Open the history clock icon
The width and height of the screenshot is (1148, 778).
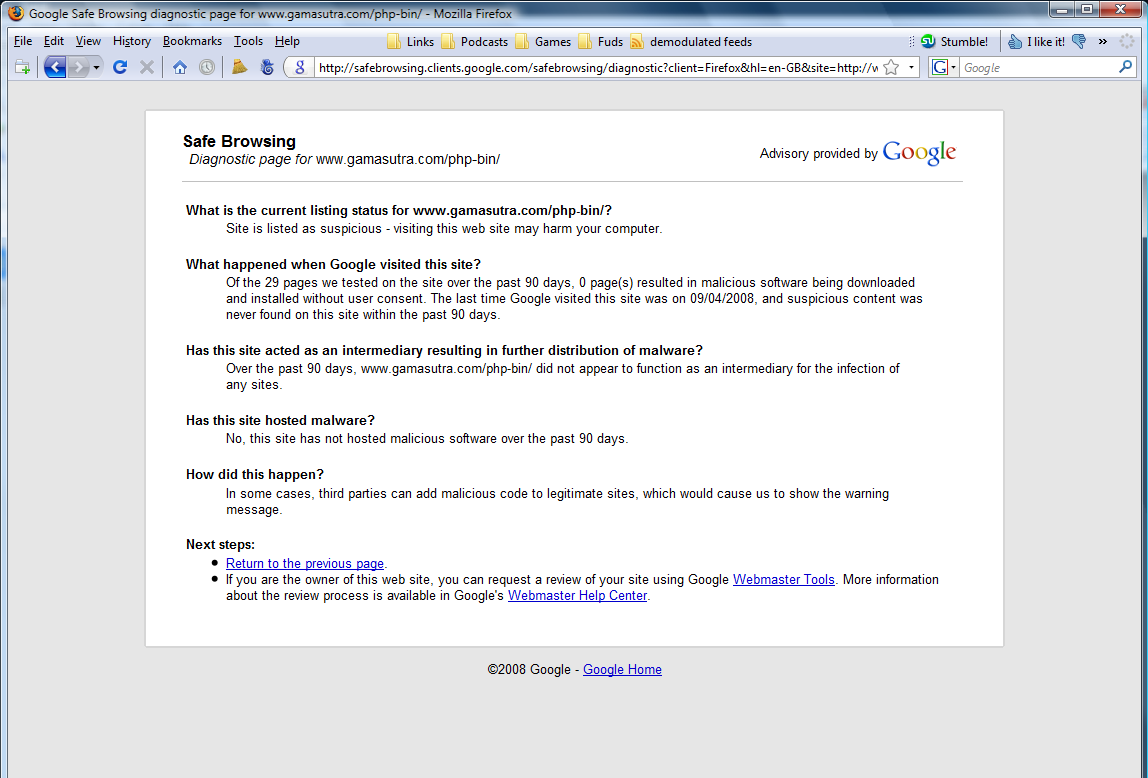coord(207,67)
